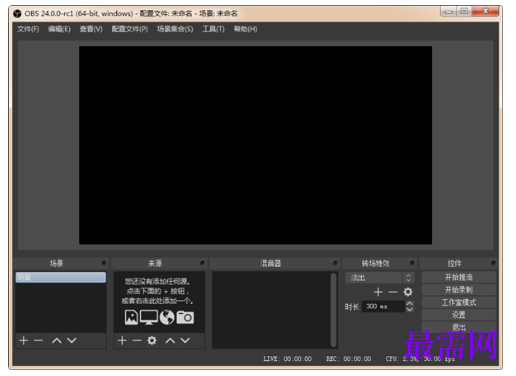Viewport: 516px width, 376px height.
Task: Decrease transition duration with down arrow
Action: pyautogui.click(x=410, y=309)
